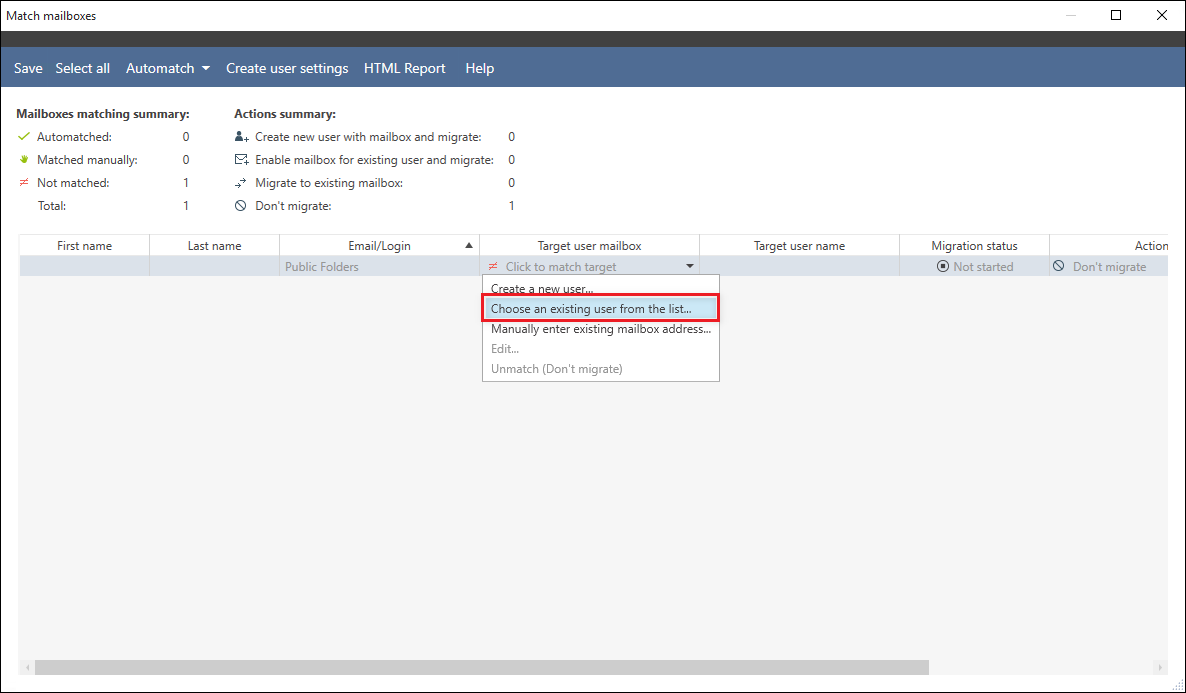
Task: Click 'Unmatch (Don't migrate)' menu entry
Action: pyautogui.click(x=601, y=369)
